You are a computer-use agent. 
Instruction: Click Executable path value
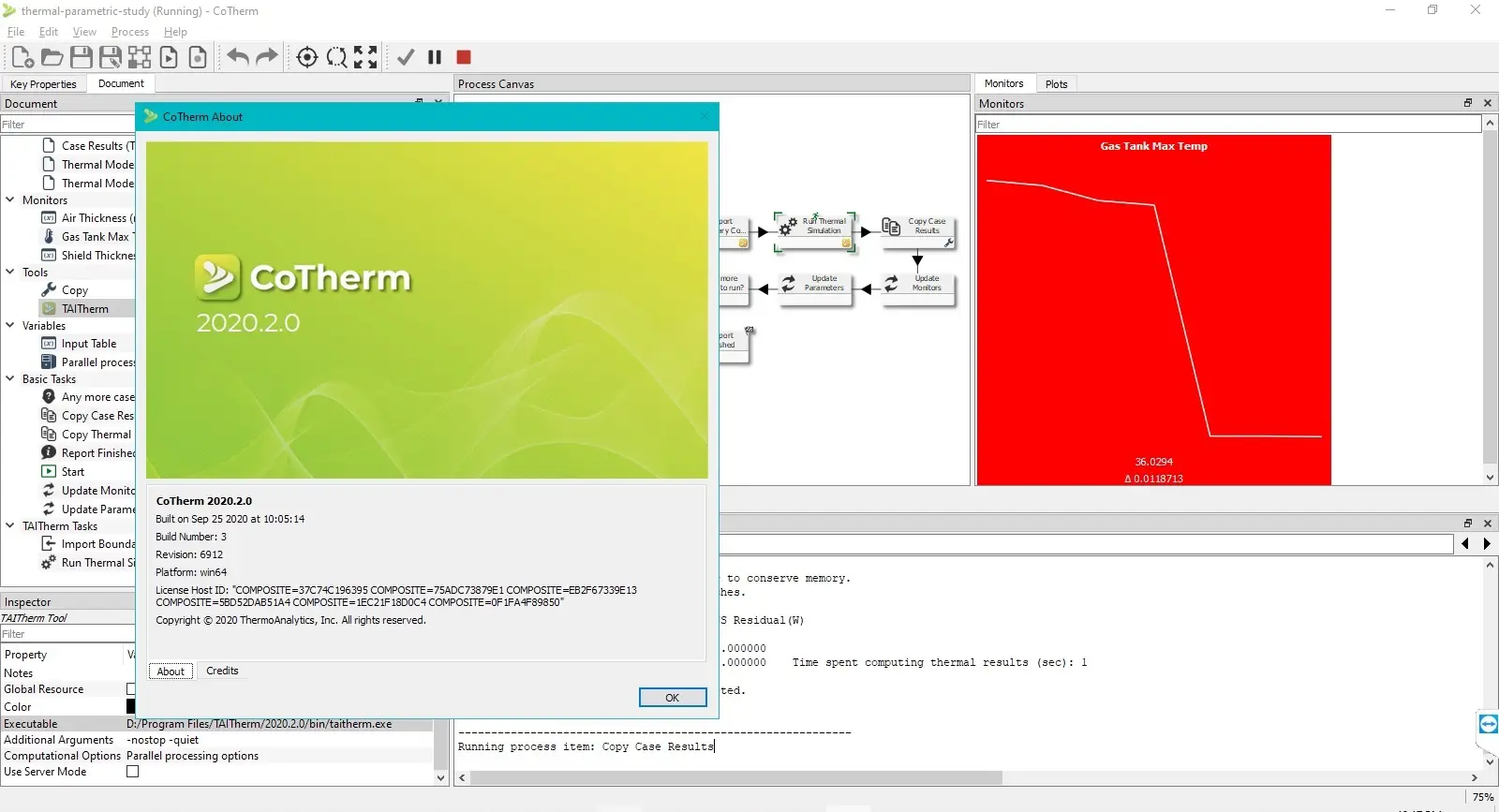(260, 724)
